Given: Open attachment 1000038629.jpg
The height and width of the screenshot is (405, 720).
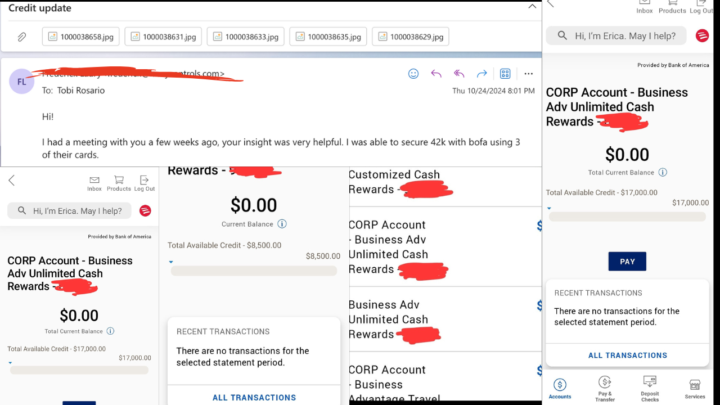Looking at the screenshot, I should (x=411, y=37).
